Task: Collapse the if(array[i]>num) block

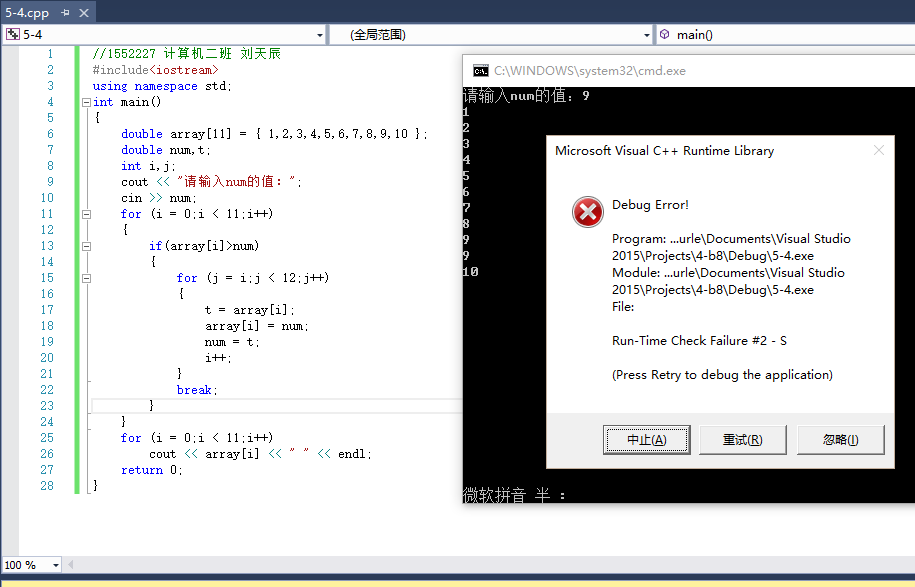Action: click(x=86, y=246)
